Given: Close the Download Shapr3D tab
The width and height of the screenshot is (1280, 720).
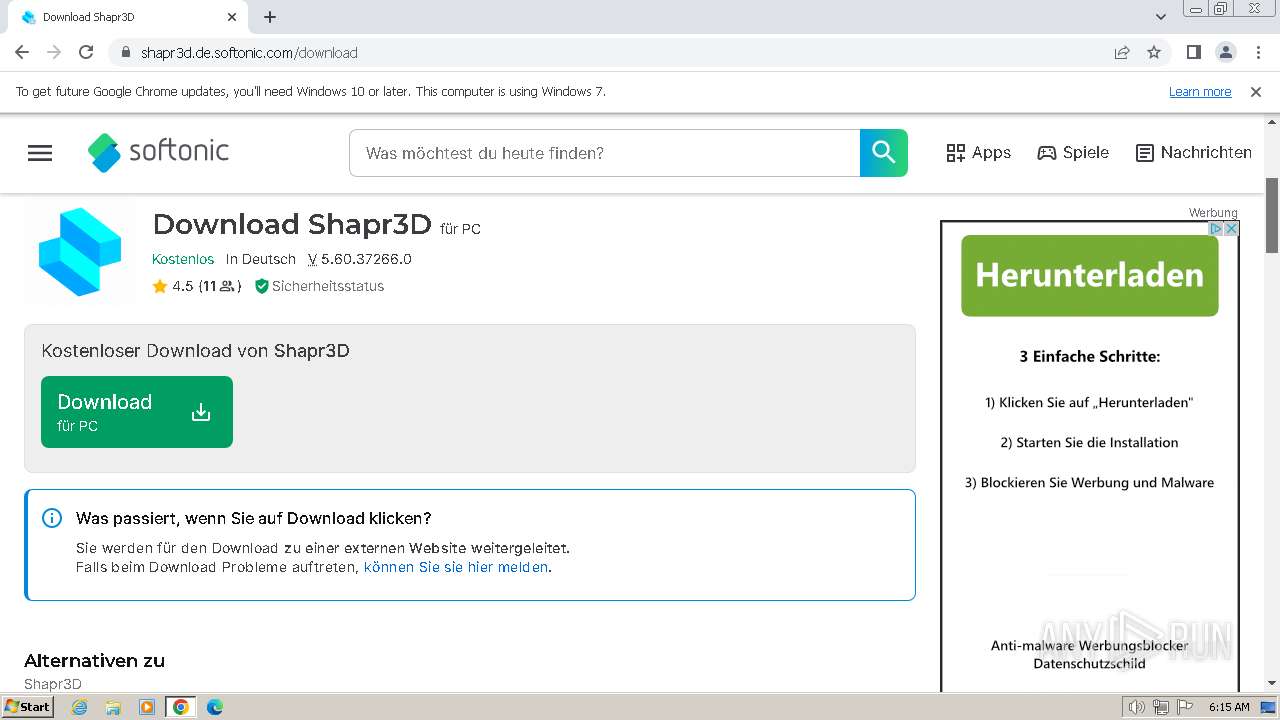Looking at the screenshot, I should 232,17.
